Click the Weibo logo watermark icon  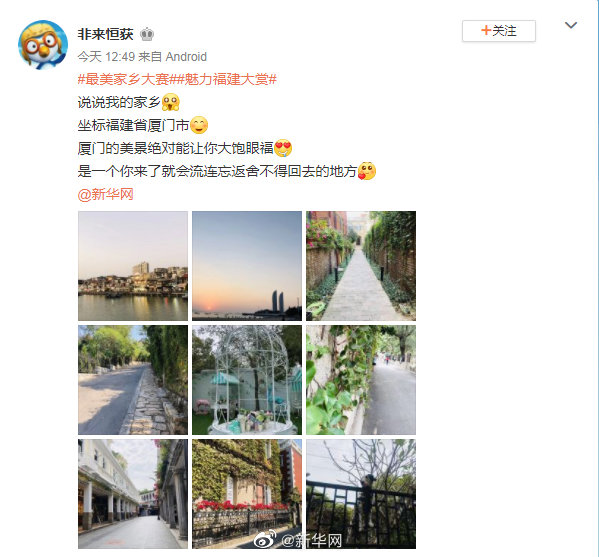(265, 539)
